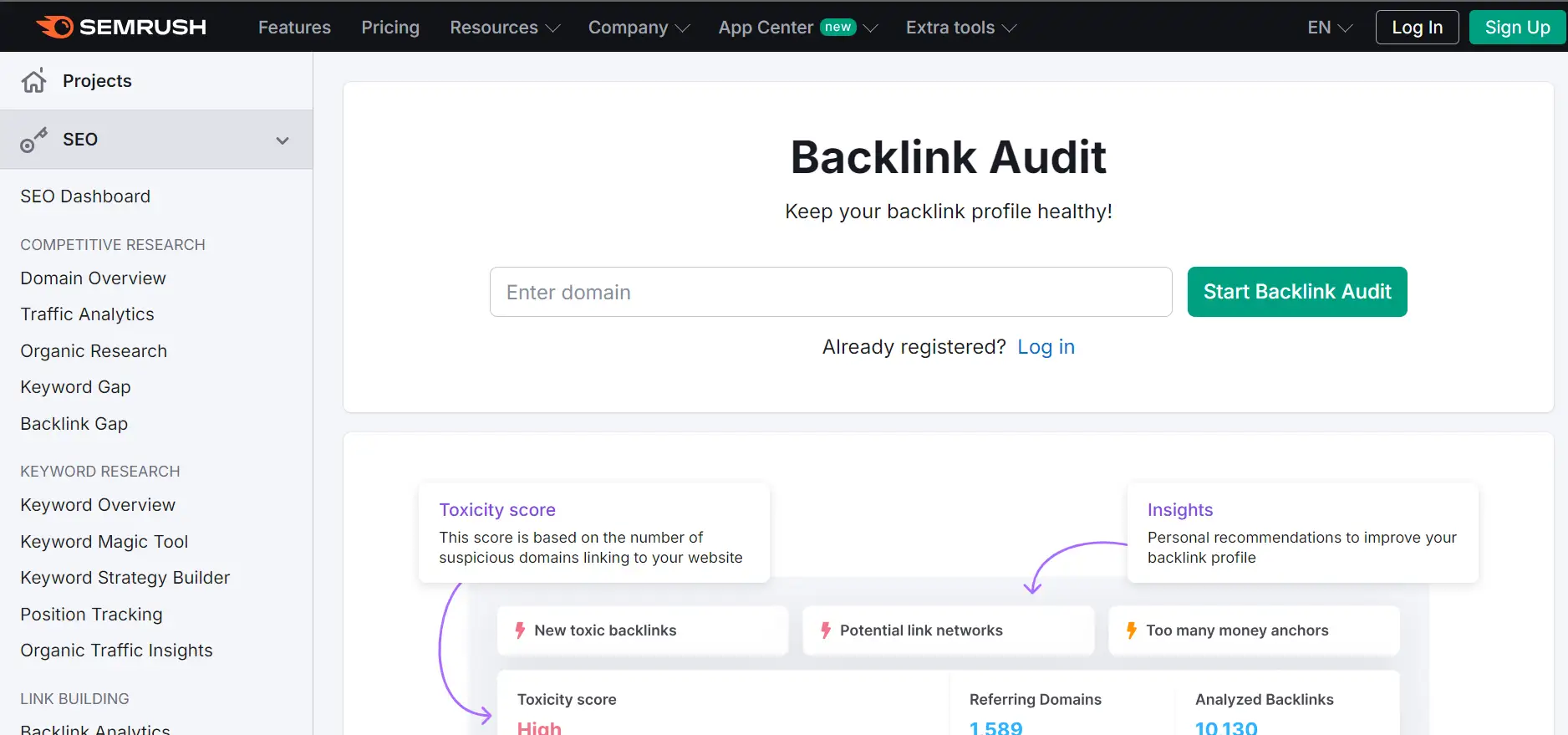Click the New toxic backlinks card
1568x735 pixels.
(643, 630)
